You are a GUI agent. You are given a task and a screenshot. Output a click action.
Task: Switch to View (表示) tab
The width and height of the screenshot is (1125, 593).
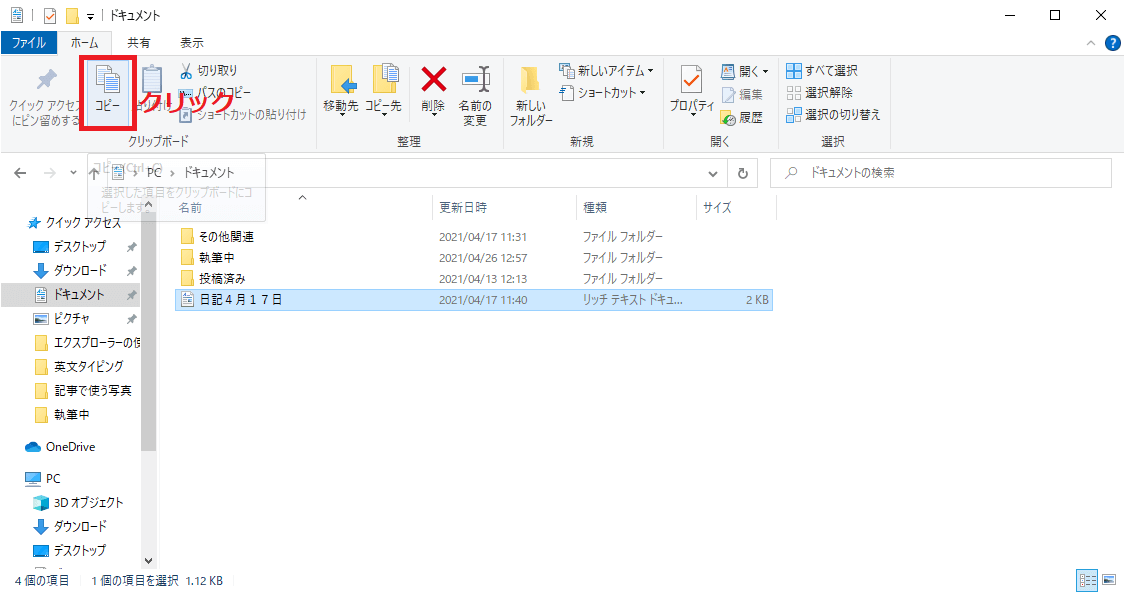[x=192, y=42]
